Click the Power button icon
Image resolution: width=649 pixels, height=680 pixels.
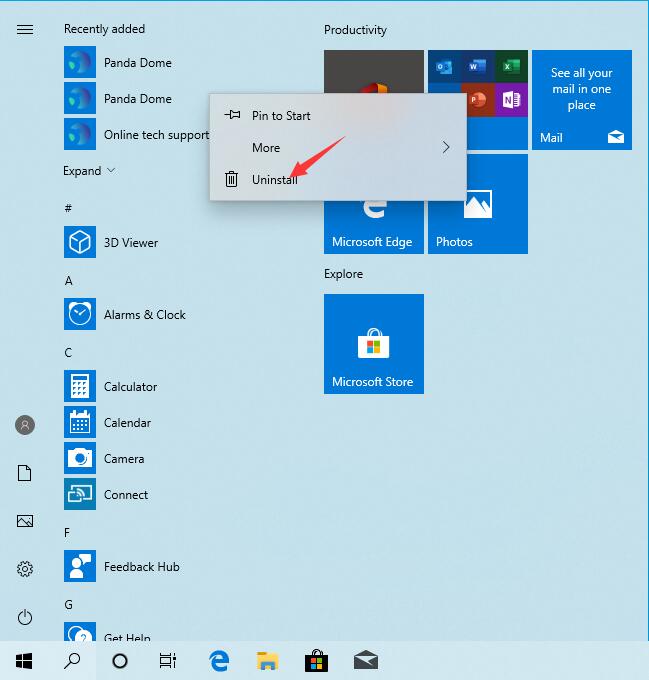pos(25,617)
